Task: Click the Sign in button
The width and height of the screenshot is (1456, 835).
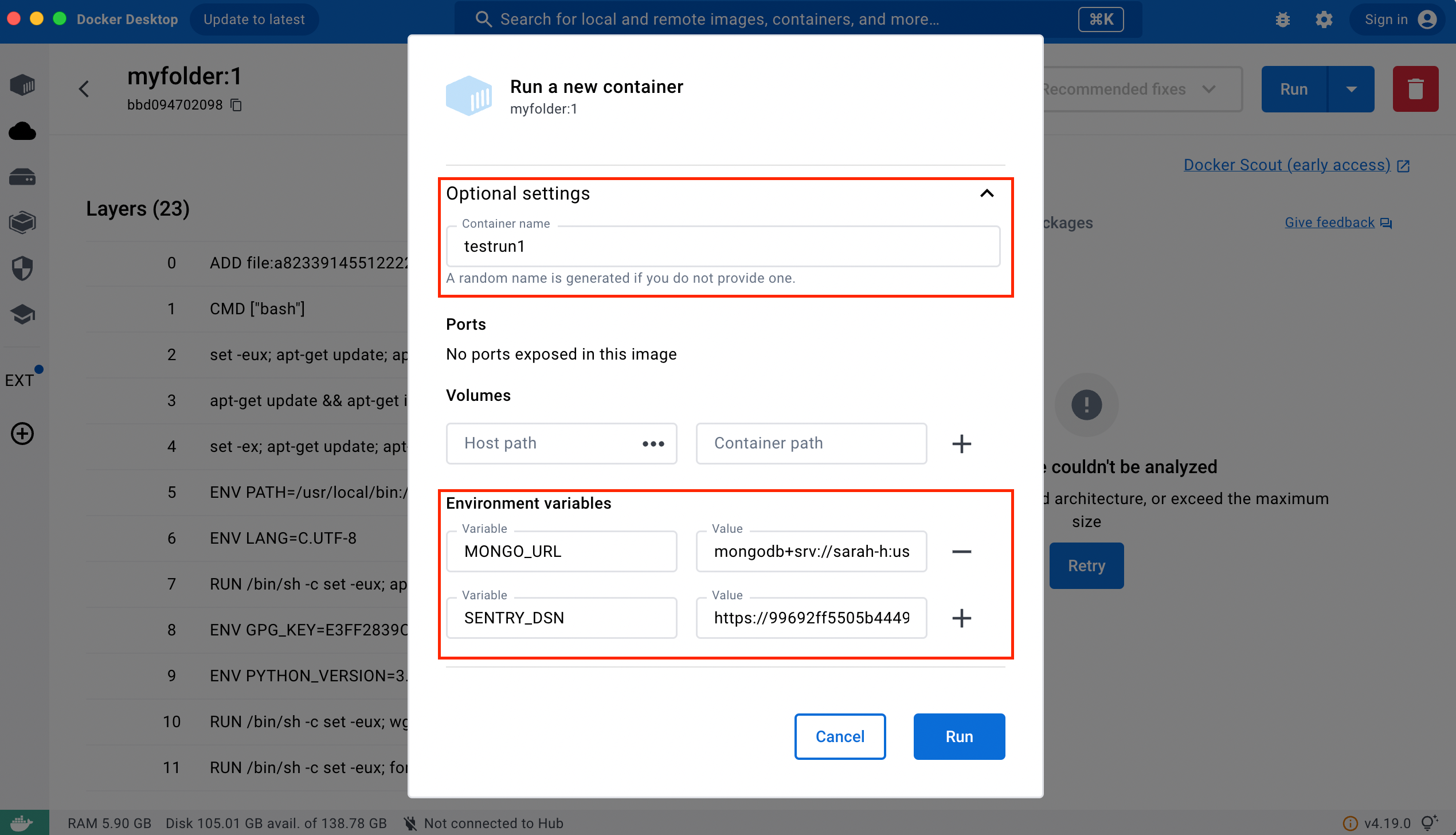Action: click(x=1398, y=19)
